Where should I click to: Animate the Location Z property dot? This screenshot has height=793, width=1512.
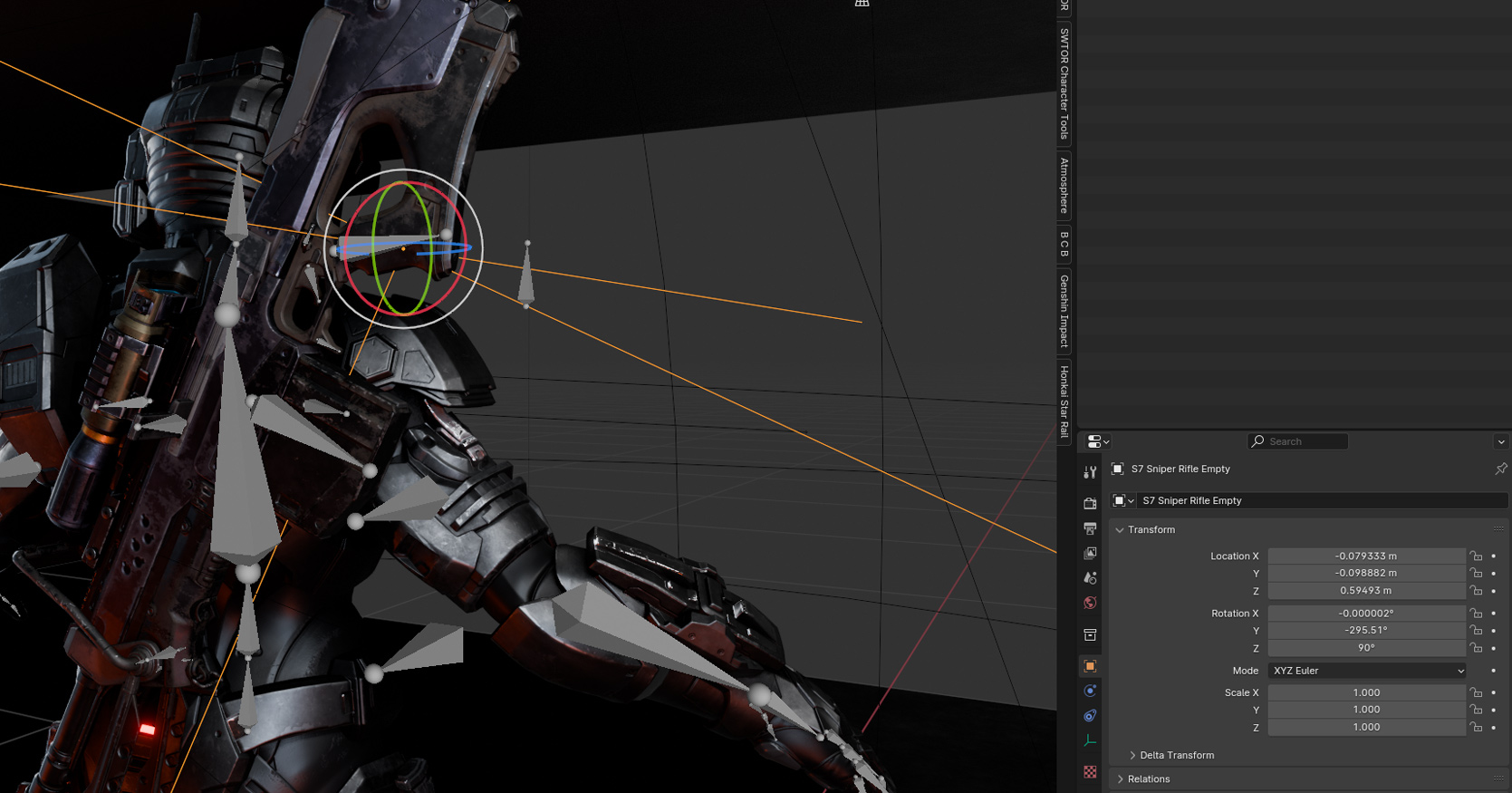[x=1494, y=590]
